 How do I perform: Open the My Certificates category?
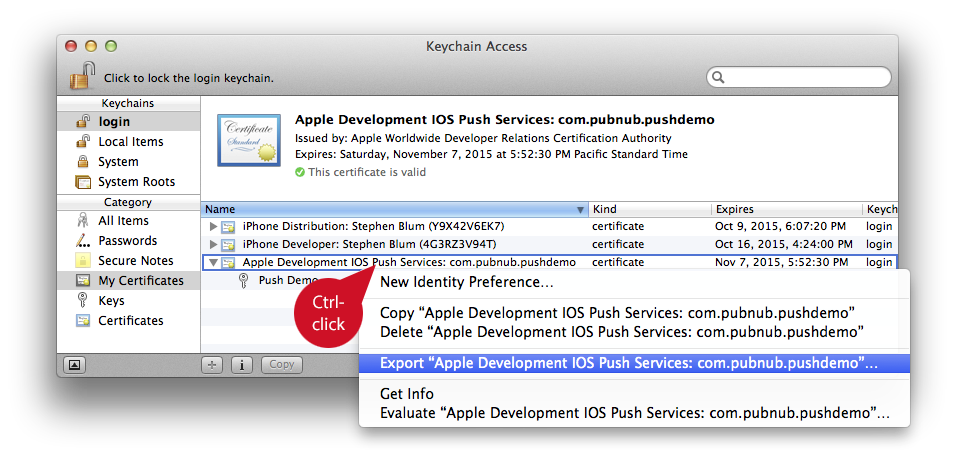point(140,281)
